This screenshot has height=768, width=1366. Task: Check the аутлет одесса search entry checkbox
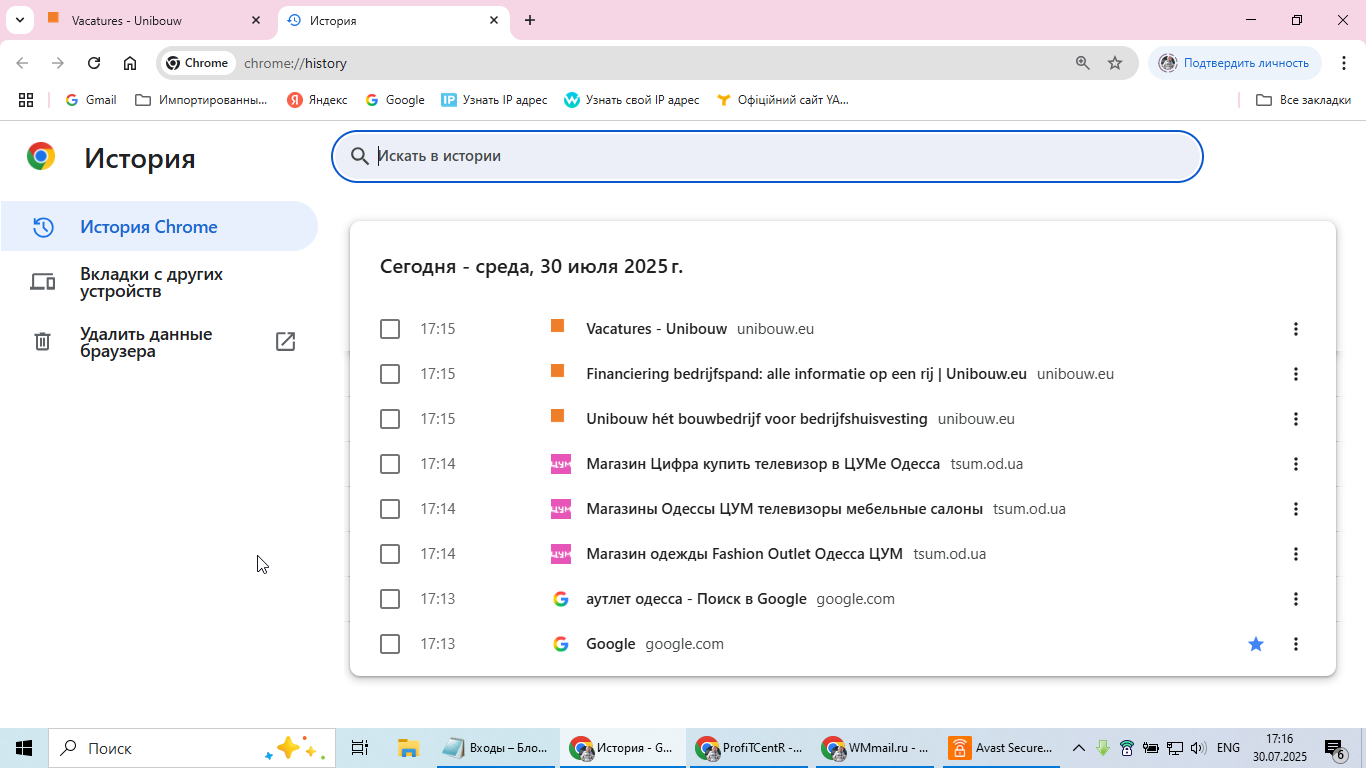pyautogui.click(x=390, y=599)
